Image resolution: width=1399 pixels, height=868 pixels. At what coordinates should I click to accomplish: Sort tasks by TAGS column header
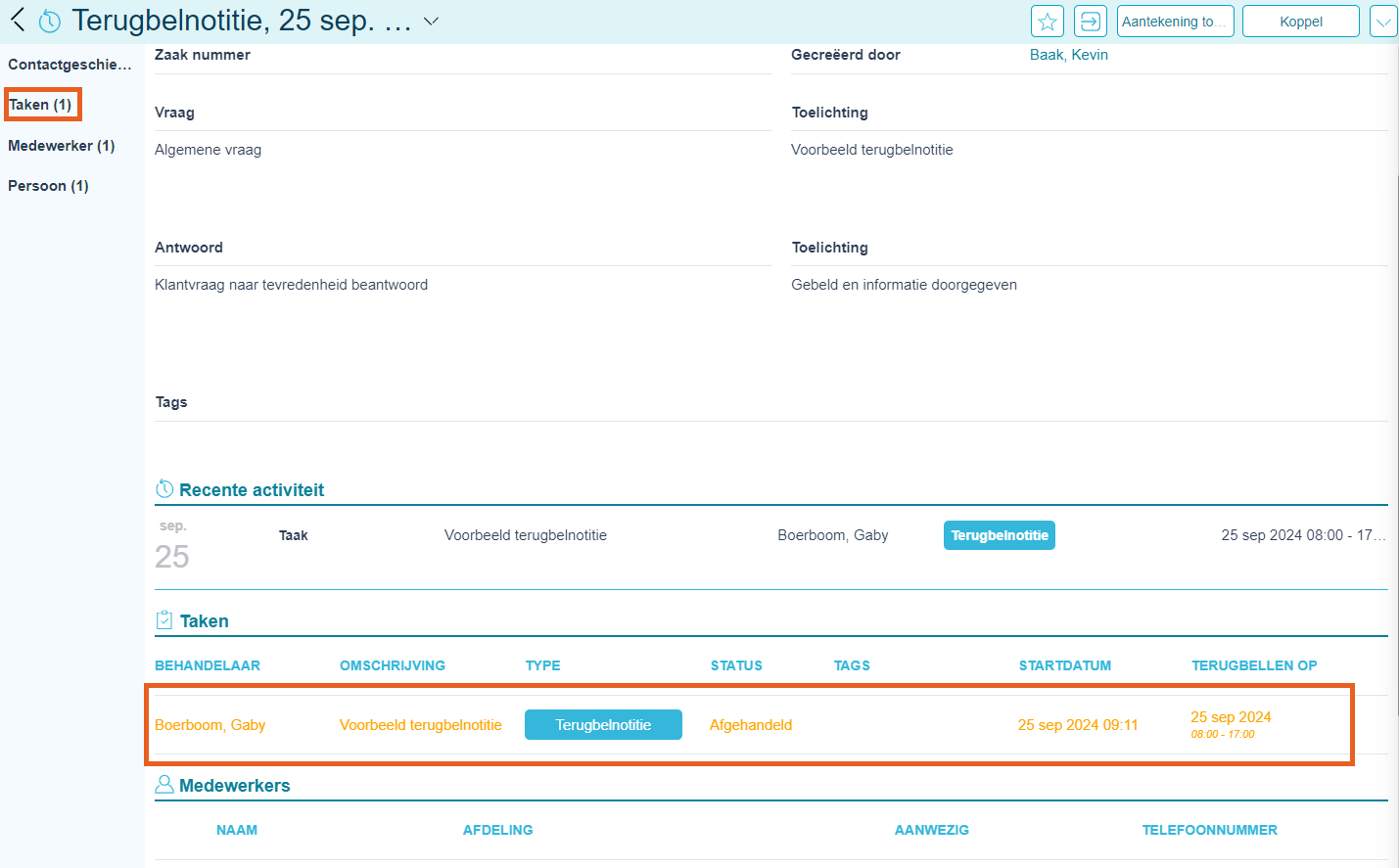(x=852, y=665)
